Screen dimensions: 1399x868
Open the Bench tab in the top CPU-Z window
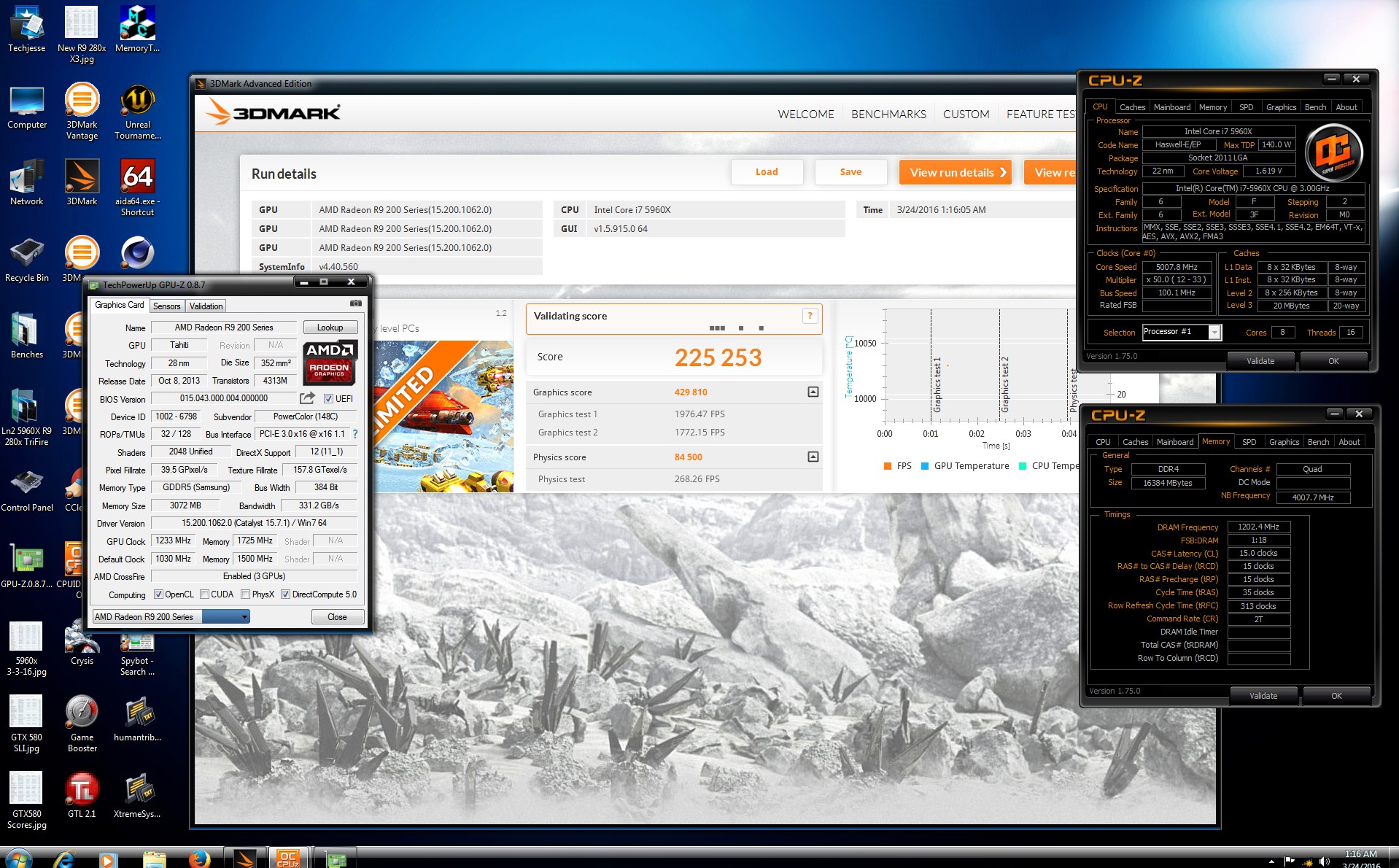click(x=1315, y=107)
